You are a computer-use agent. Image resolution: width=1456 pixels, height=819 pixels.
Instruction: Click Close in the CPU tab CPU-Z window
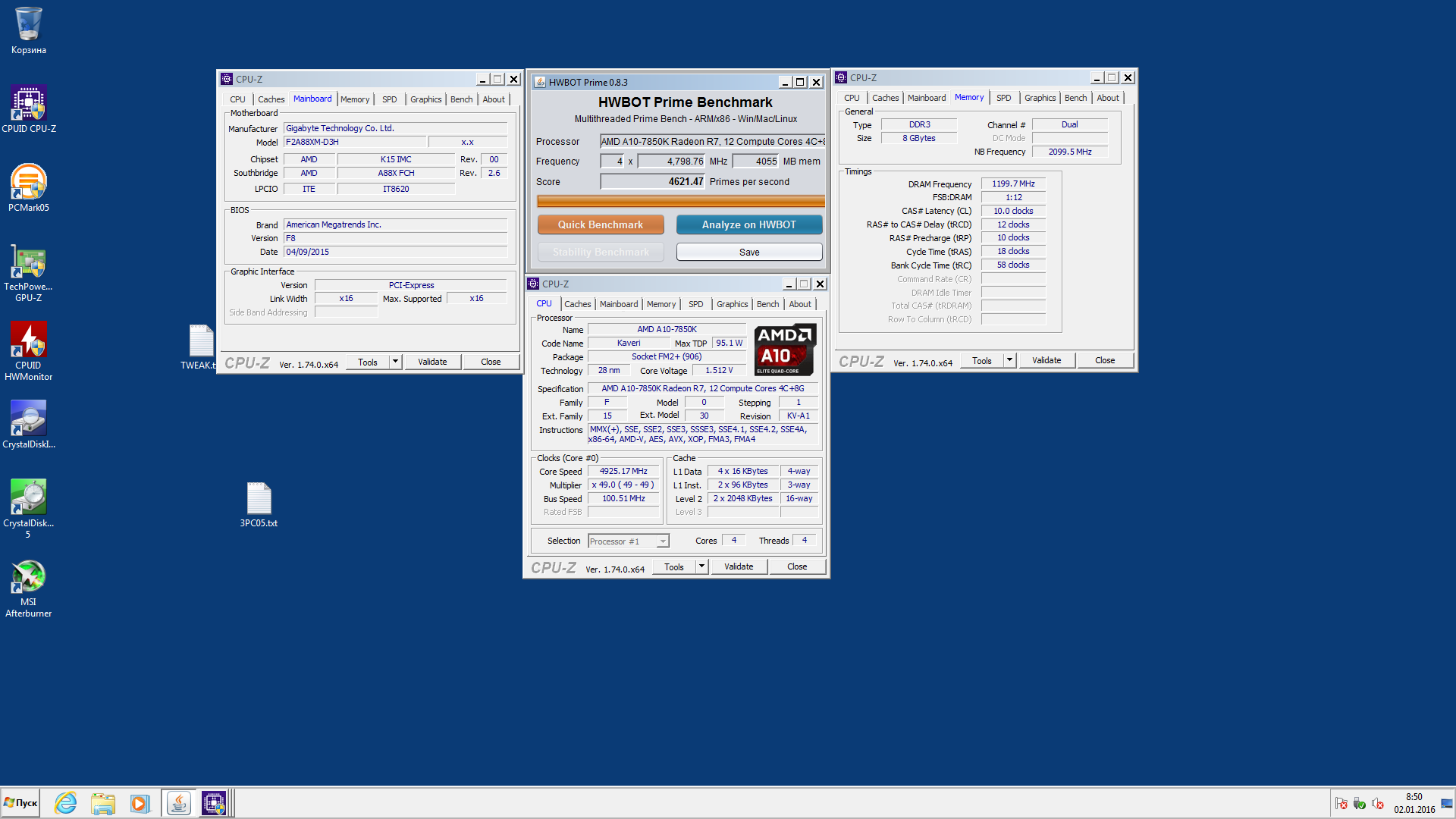coord(797,566)
